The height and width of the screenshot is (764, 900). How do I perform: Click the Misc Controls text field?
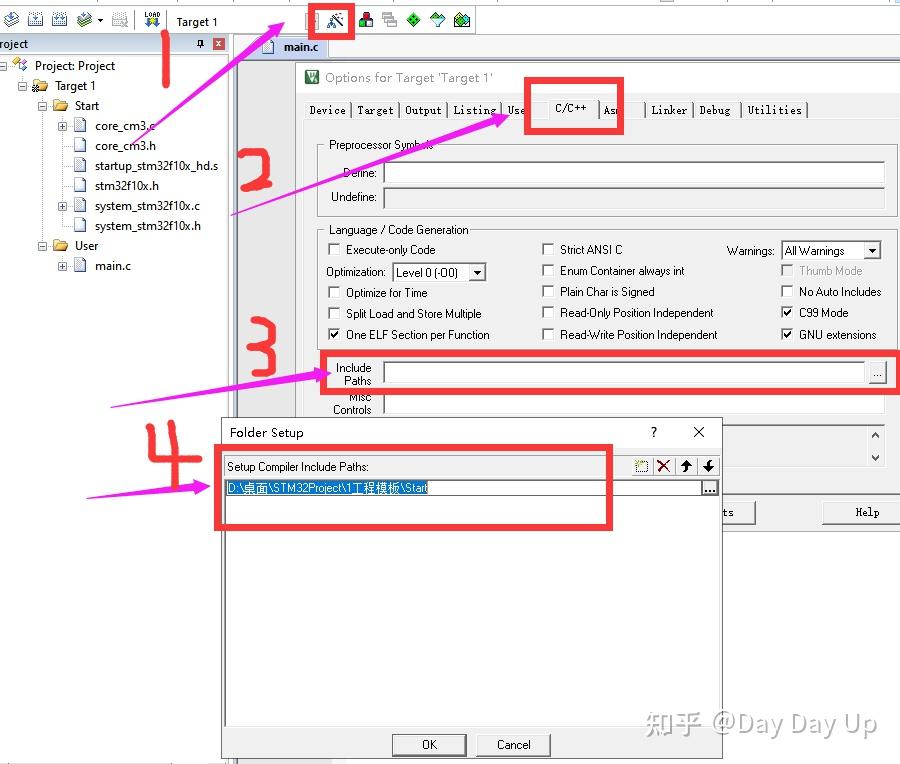(x=634, y=404)
